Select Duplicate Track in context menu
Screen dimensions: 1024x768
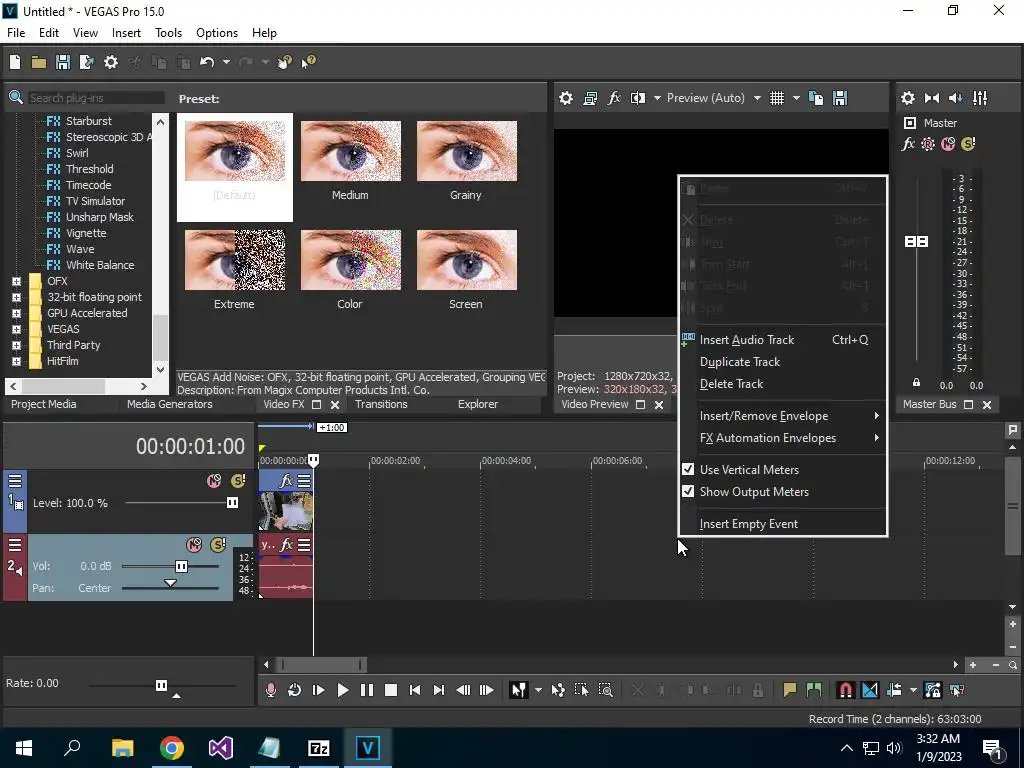783,362
